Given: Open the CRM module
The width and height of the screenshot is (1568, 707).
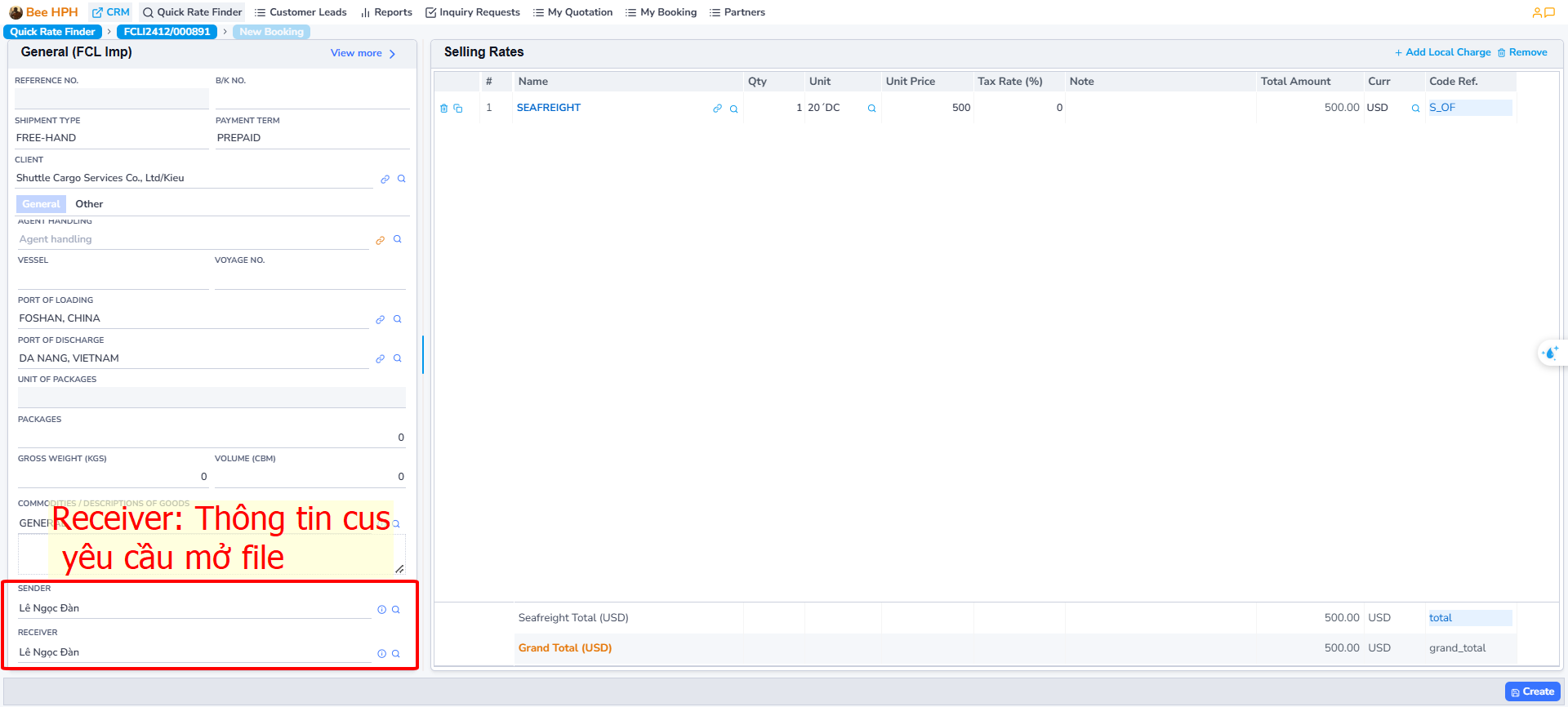Looking at the screenshot, I should click(x=111, y=12).
